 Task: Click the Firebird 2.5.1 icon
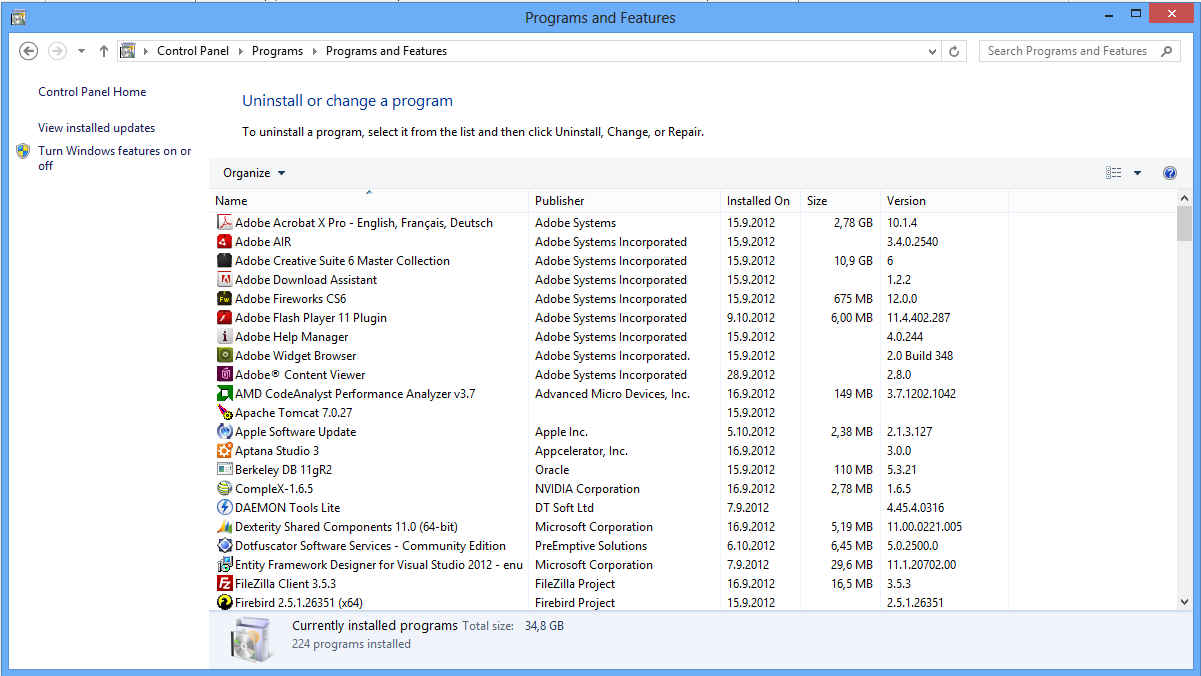click(225, 603)
